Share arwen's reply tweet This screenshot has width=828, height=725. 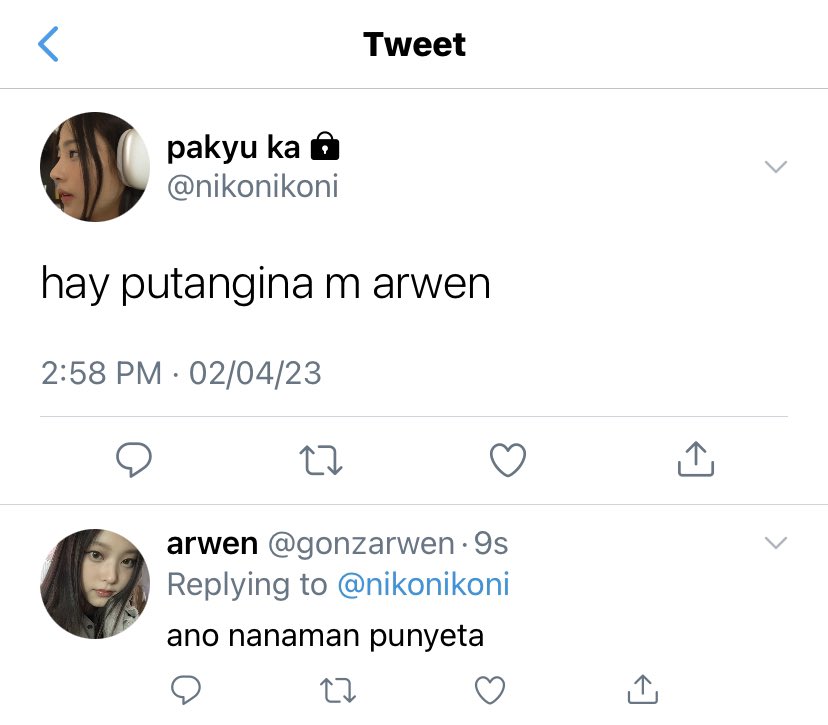(643, 689)
